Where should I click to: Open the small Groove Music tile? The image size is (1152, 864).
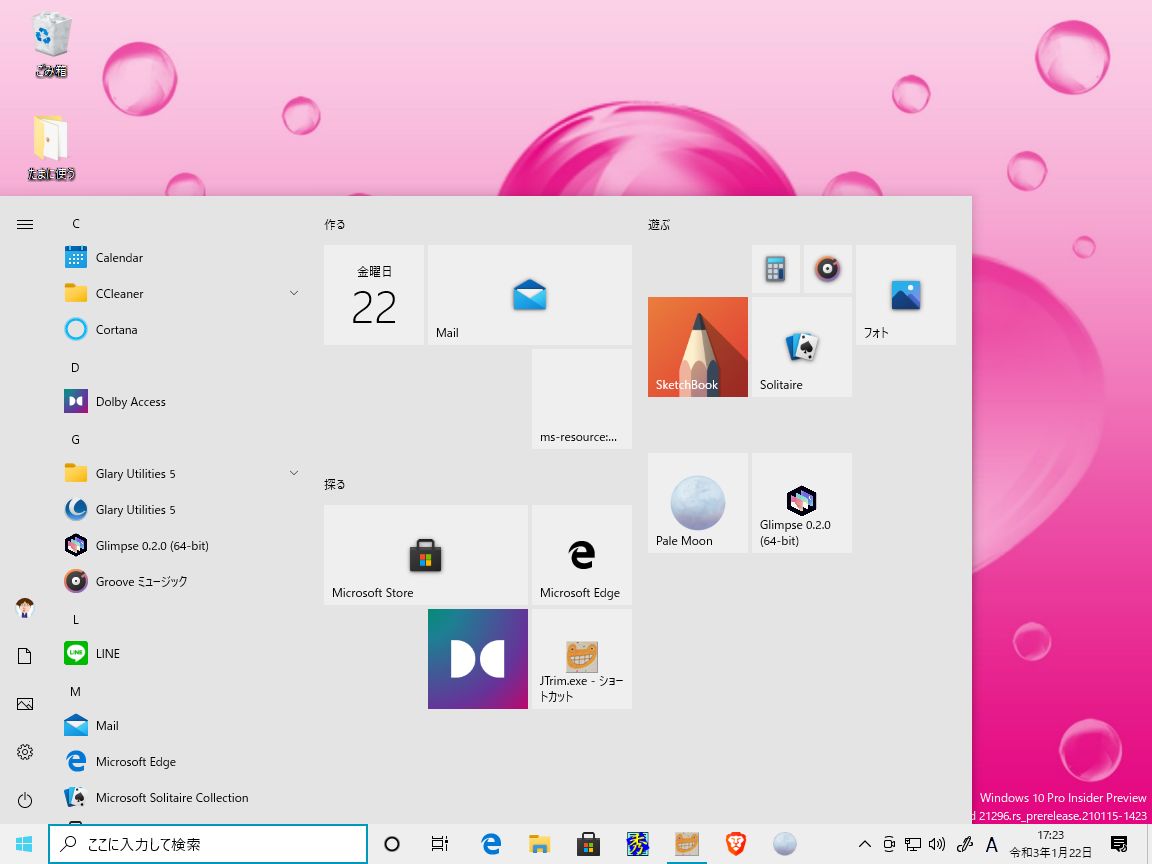click(827, 269)
